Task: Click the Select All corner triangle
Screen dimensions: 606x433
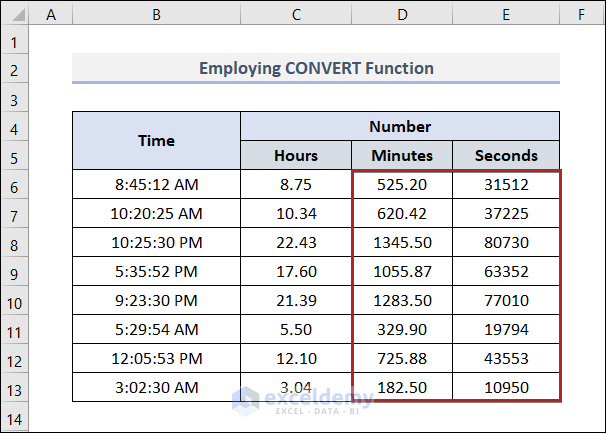Action: click(x=14, y=14)
